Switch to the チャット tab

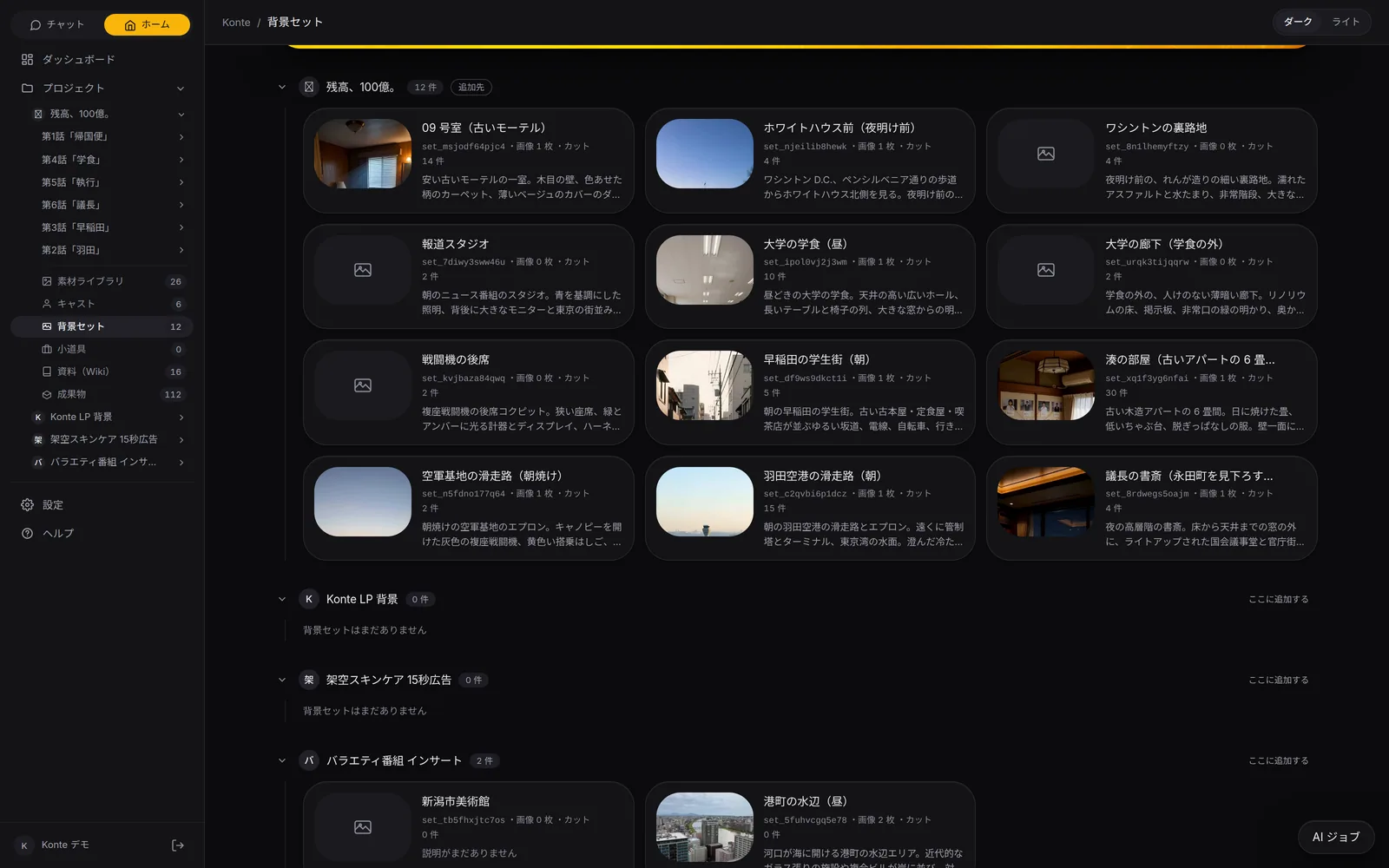(57, 24)
